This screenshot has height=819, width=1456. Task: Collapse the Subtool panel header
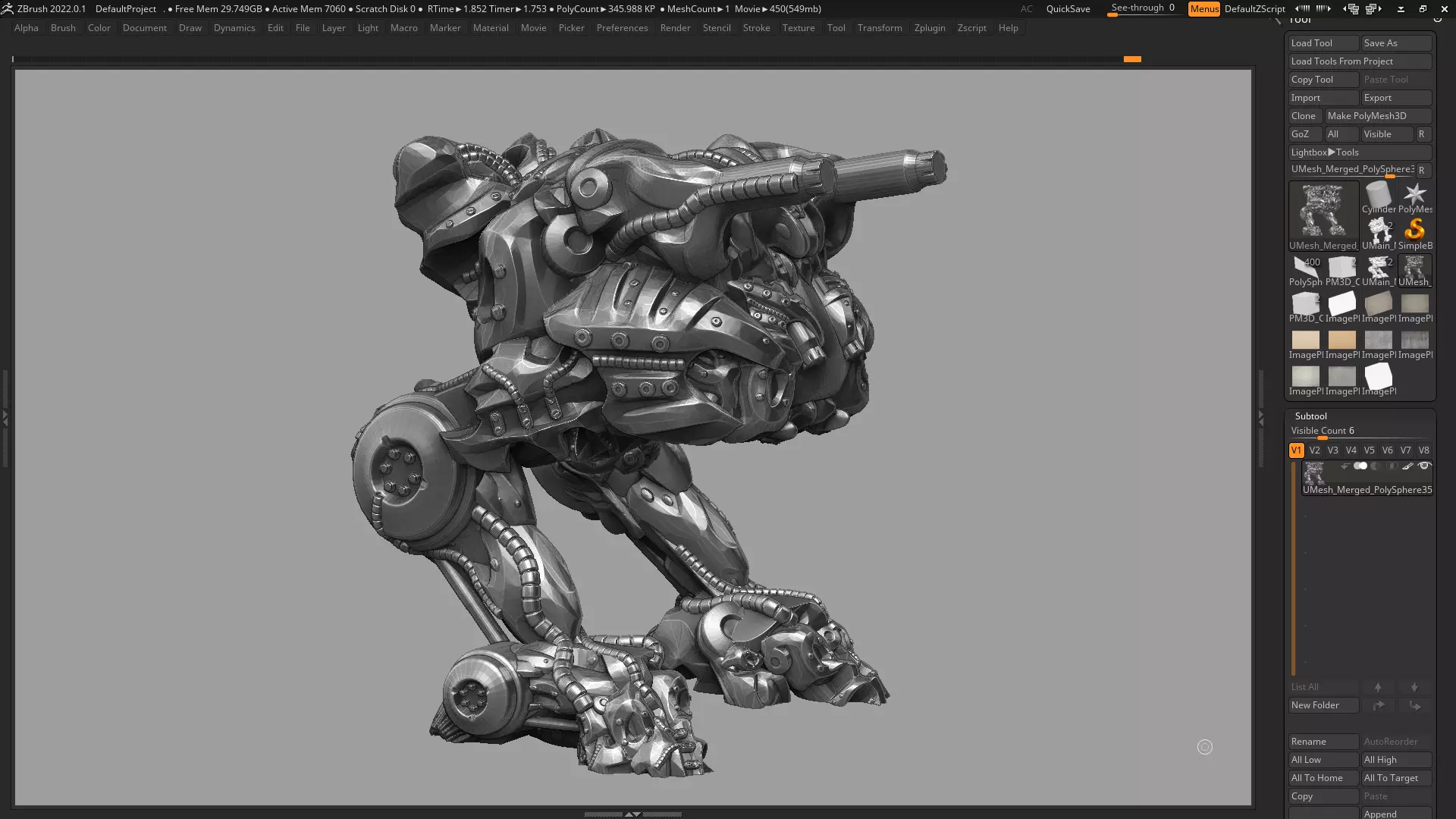click(1310, 416)
